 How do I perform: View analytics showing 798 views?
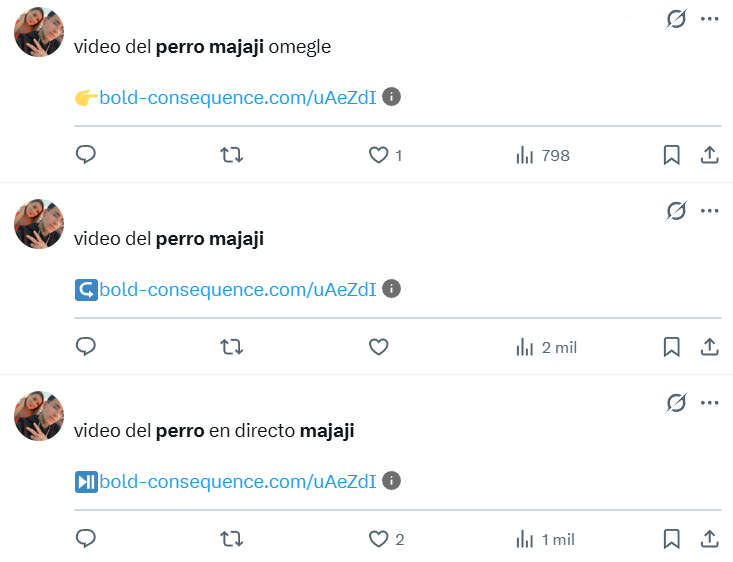[x=542, y=155]
